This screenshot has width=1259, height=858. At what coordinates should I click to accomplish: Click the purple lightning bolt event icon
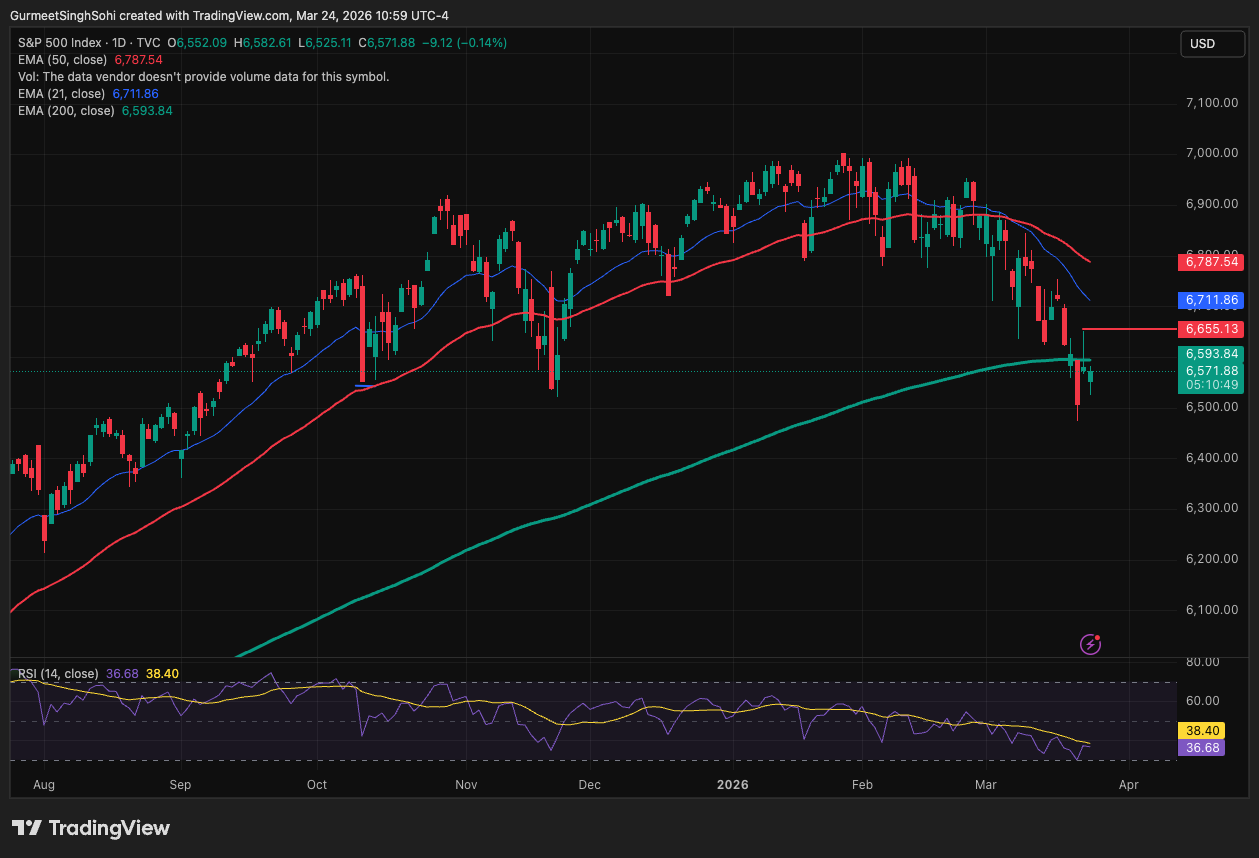pyautogui.click(x=1091, y=644)
